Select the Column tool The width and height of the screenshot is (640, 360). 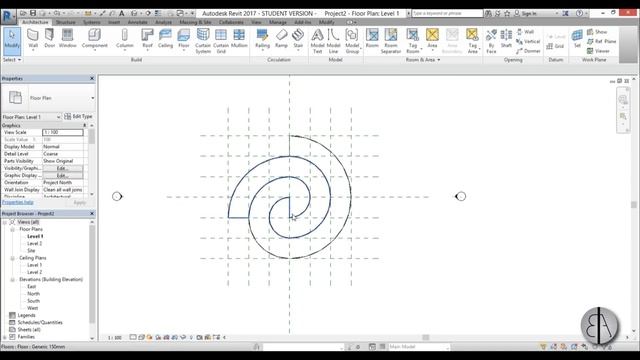[x=124, y=40]
